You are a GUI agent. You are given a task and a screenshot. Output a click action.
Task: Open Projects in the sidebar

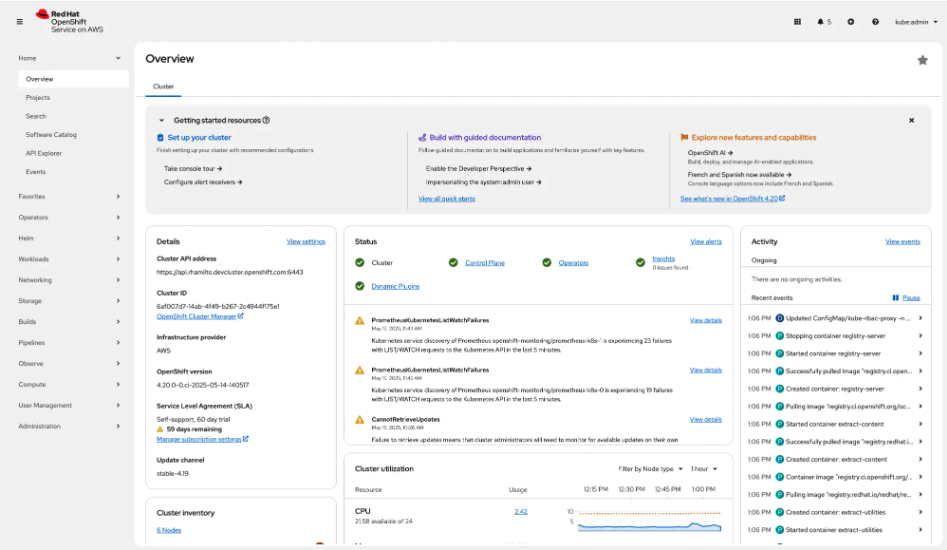tap(38, 98)
